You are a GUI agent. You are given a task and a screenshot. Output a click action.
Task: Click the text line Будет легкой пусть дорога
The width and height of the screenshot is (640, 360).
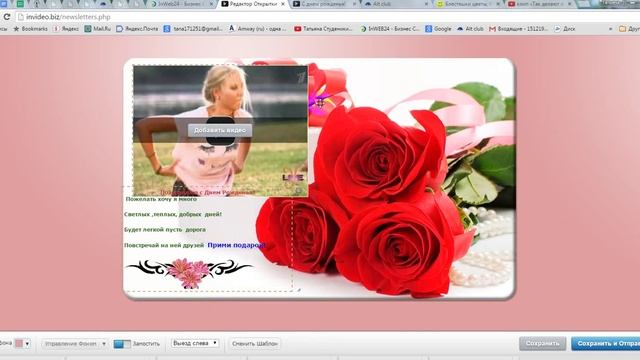click(164, 230)
